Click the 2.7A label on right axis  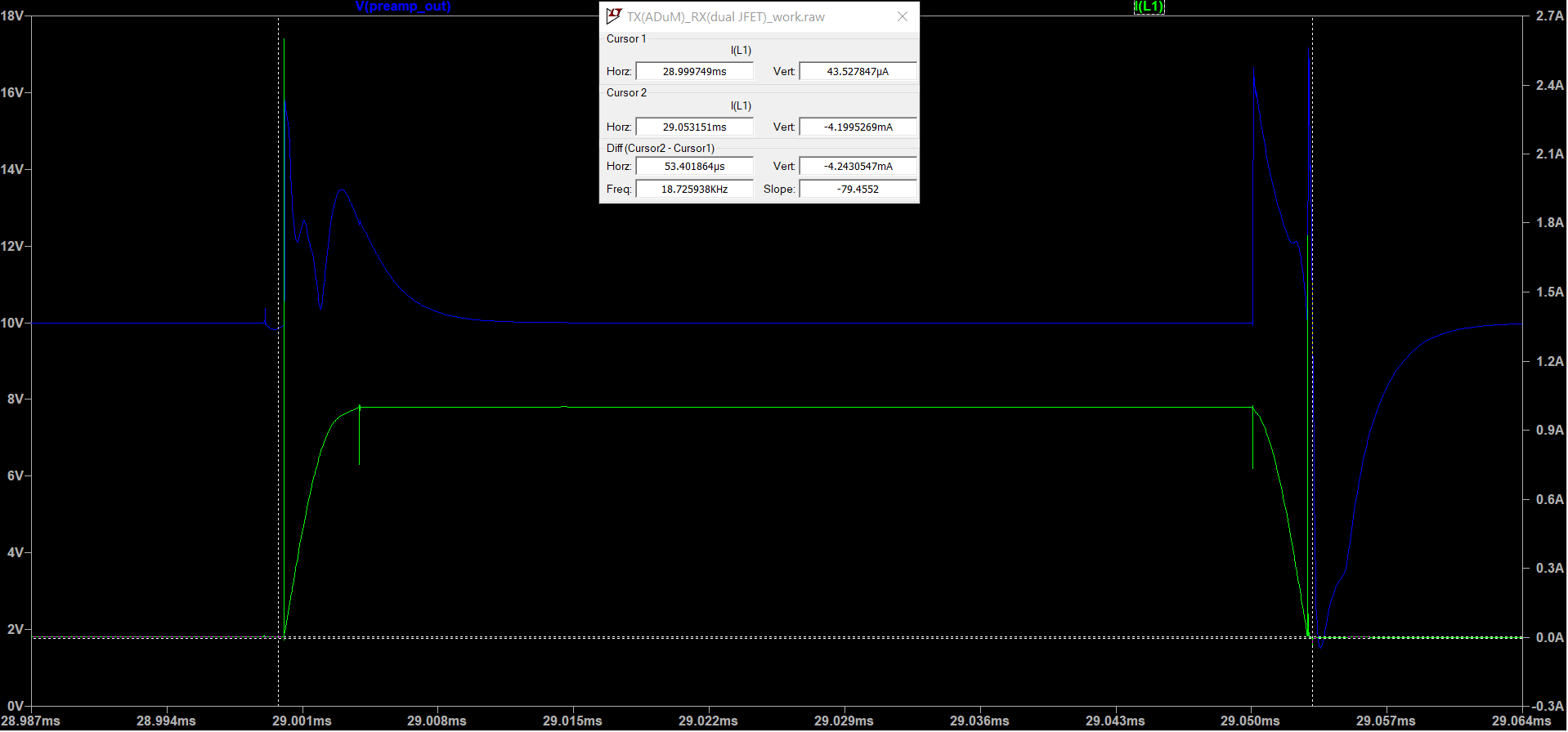click(x=1550, y=16)
